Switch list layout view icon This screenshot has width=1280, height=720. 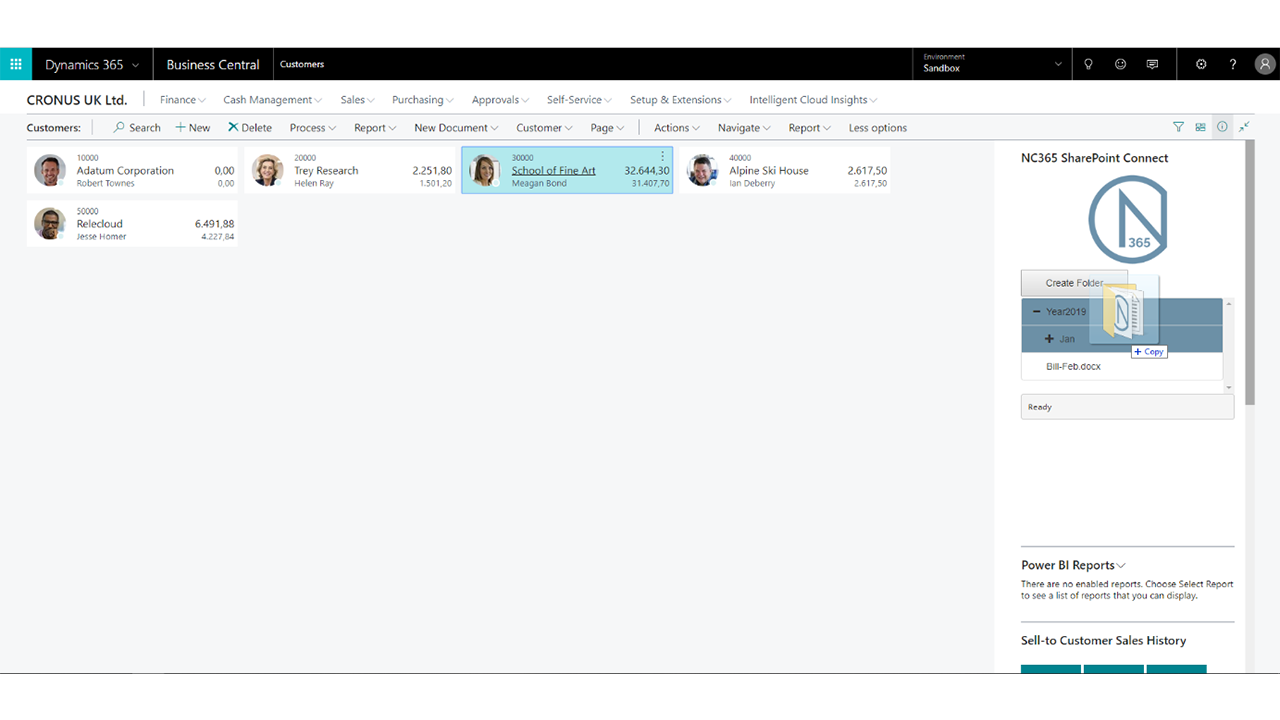click(x=1200, y=127)
